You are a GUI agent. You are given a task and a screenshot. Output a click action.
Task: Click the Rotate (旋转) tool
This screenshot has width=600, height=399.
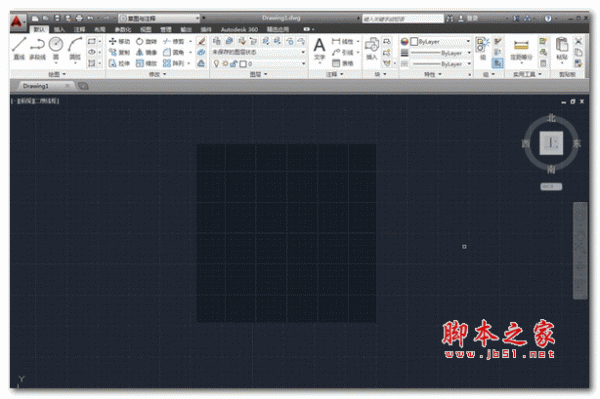[x=147, y=41]
